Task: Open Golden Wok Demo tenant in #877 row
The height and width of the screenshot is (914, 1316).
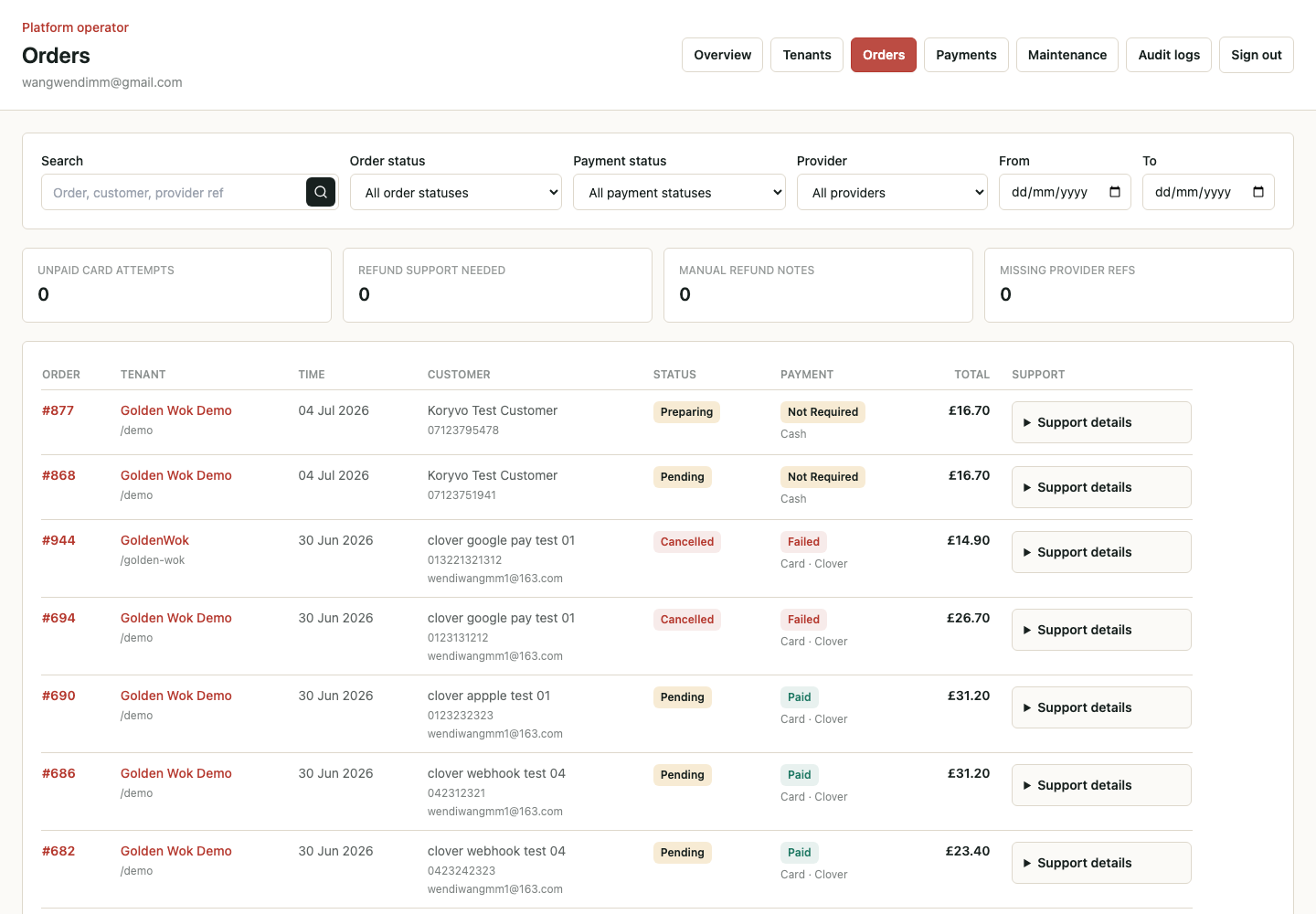Action: point(176,410)
